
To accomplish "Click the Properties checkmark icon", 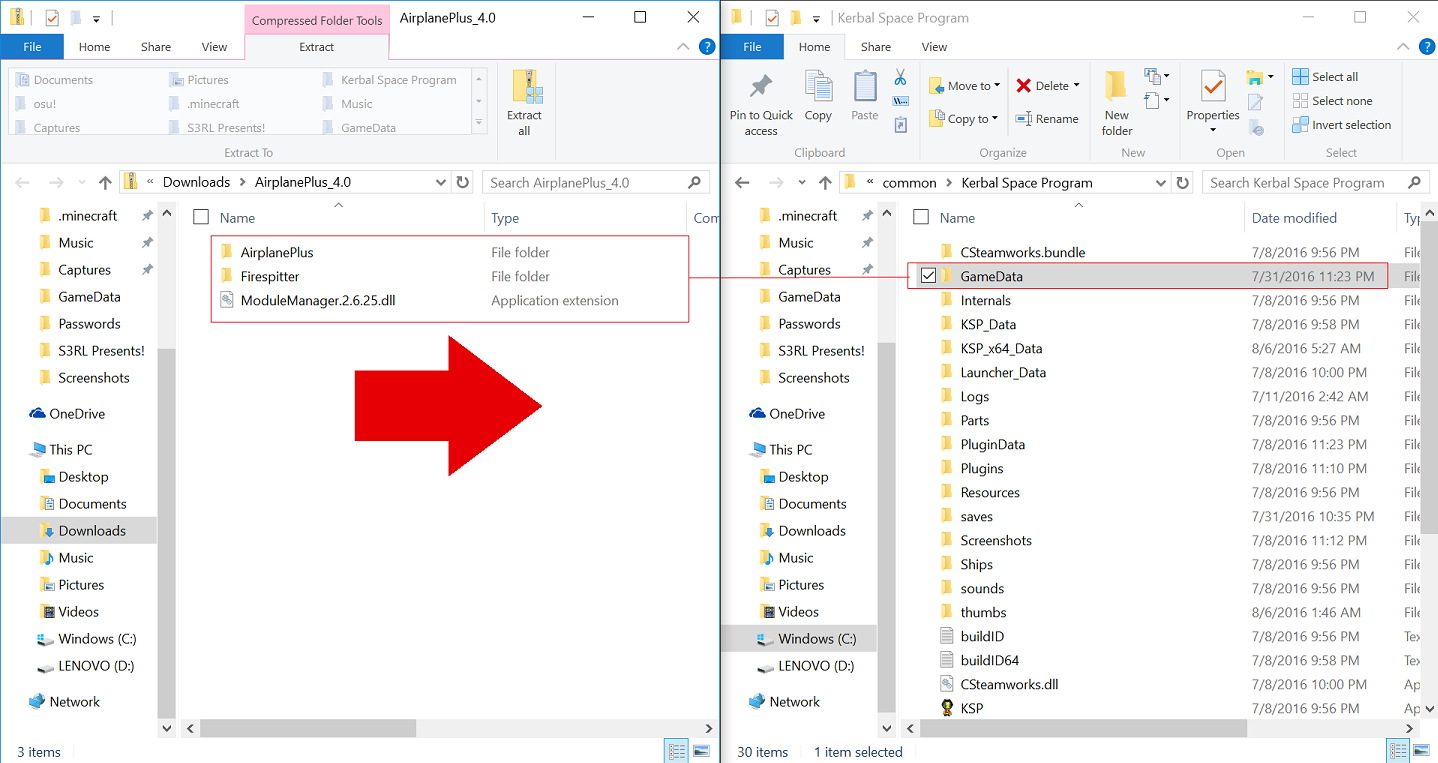I will pos(1213,87).
